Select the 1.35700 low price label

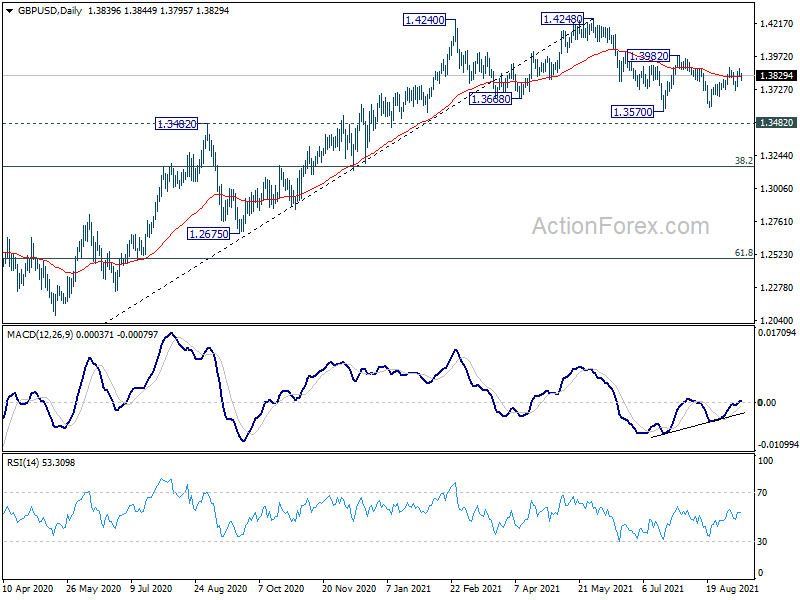[x=633, y=112]
